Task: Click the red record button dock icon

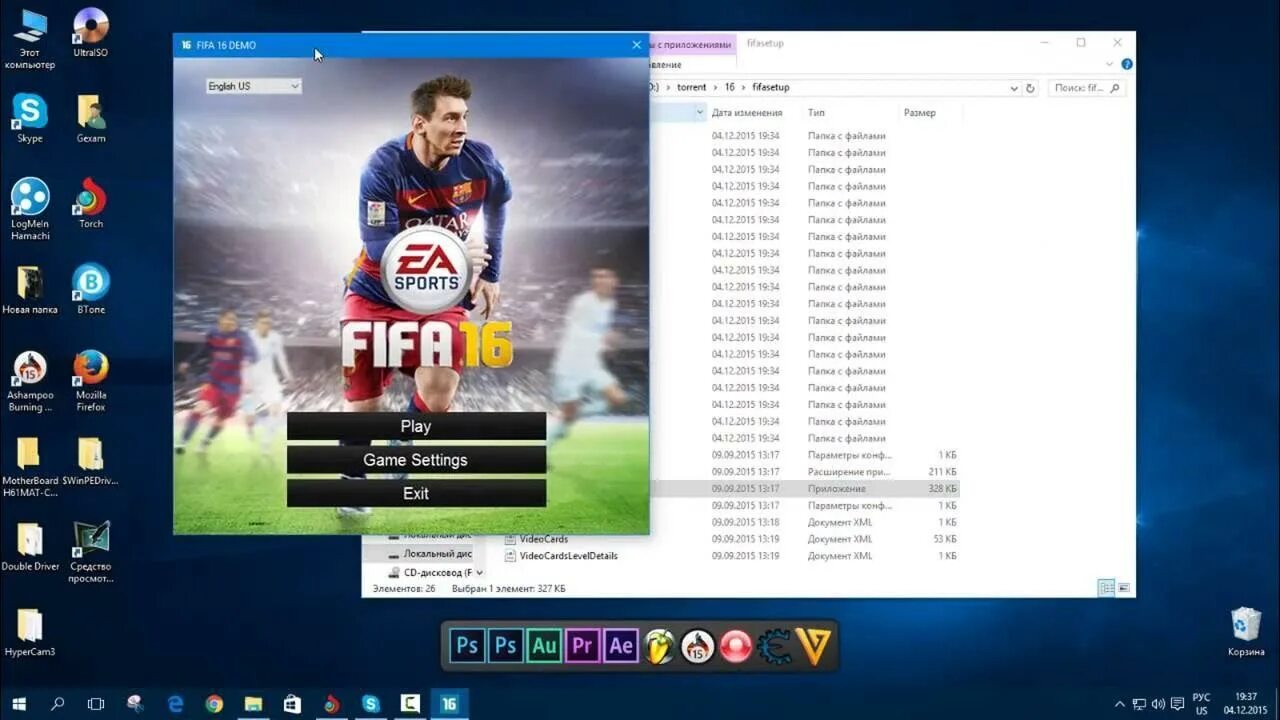Action: 736,646
